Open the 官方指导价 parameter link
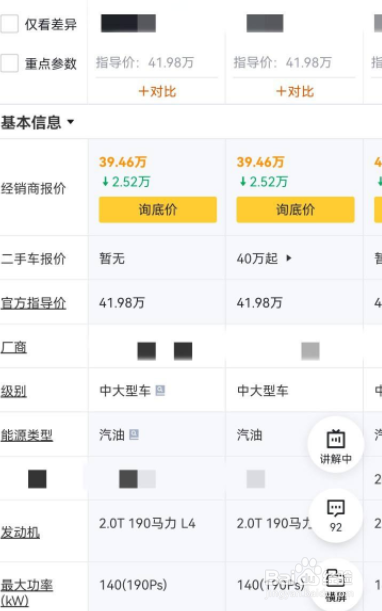Viewport: 382px width, 611px height. pyautogui.click(x=33, y=303)
